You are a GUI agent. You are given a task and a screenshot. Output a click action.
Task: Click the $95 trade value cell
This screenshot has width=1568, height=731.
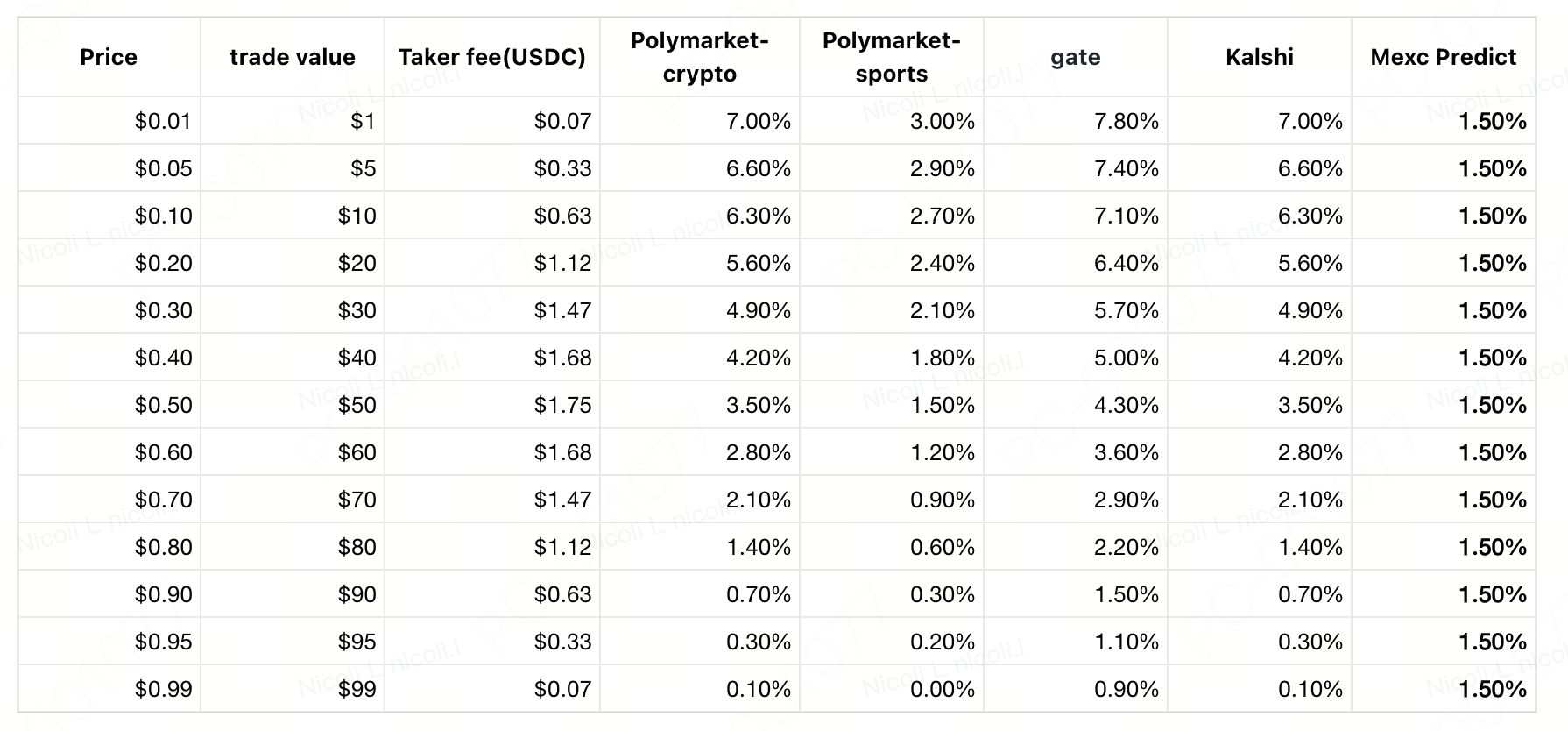tap(293, 642)
